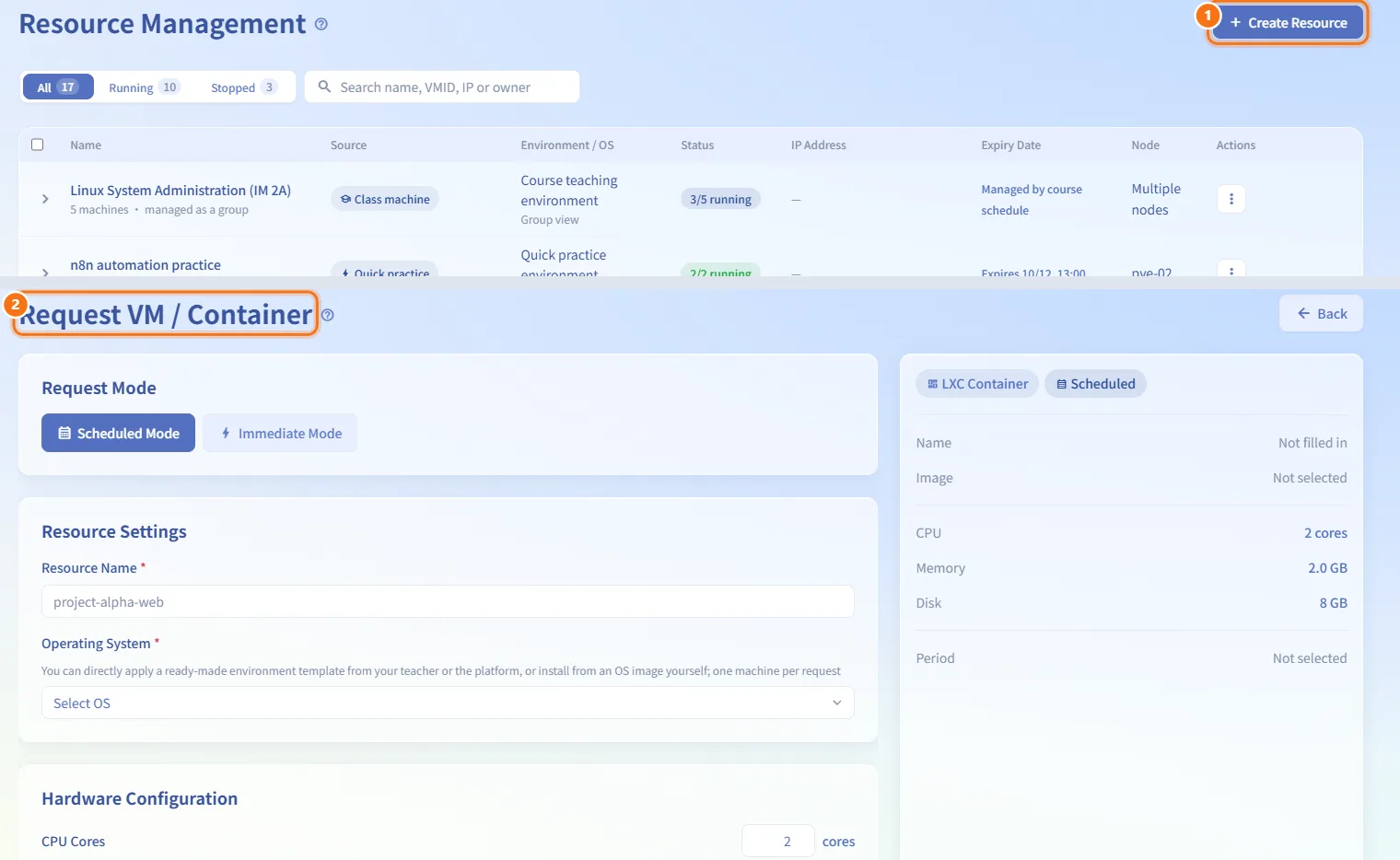Open actions menu for n8n automation practice row
The height and width of the screenshot is (860, 1400).
click(1231, 269)
